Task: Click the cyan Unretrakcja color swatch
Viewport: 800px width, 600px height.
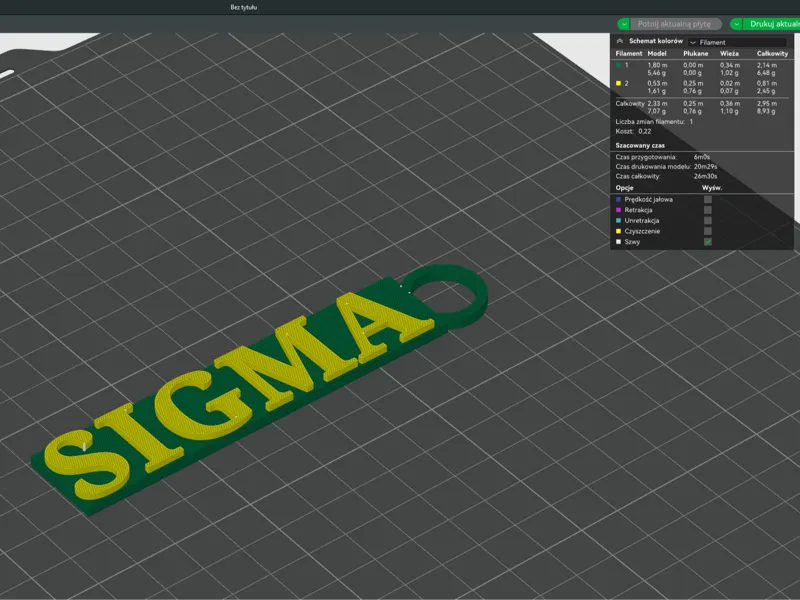Action: [618, 220]
